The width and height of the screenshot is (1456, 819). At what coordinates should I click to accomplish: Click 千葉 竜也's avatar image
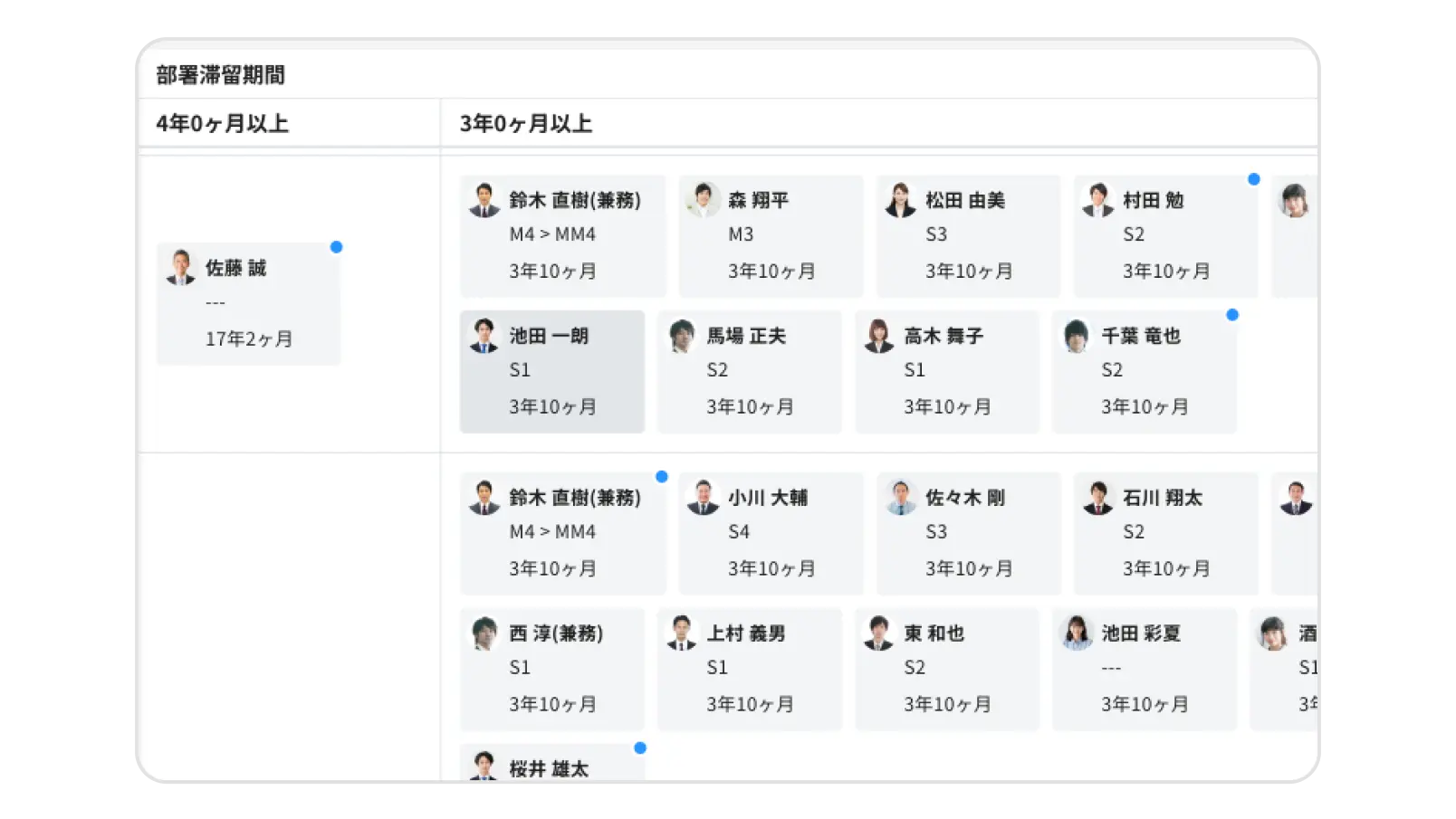click(1076, 335)
